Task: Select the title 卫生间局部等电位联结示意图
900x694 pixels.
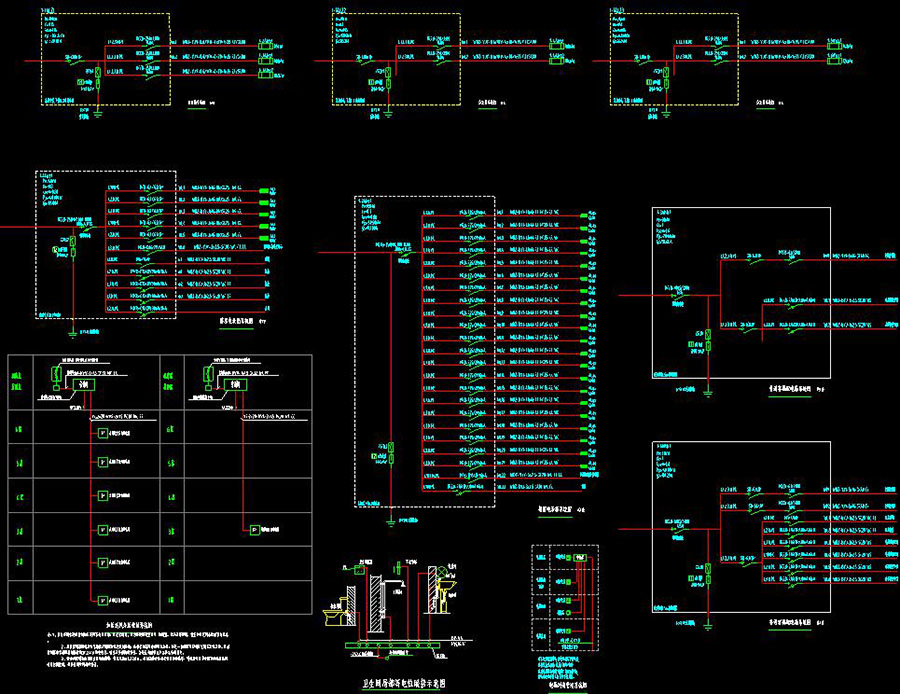Action: click(x=404, y=683)
